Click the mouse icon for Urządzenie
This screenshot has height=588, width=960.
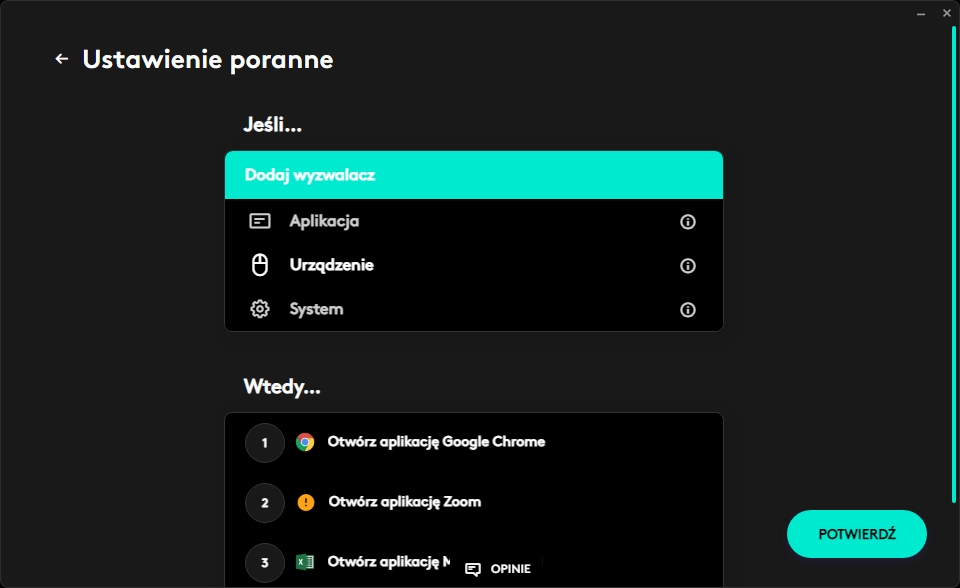260,265
